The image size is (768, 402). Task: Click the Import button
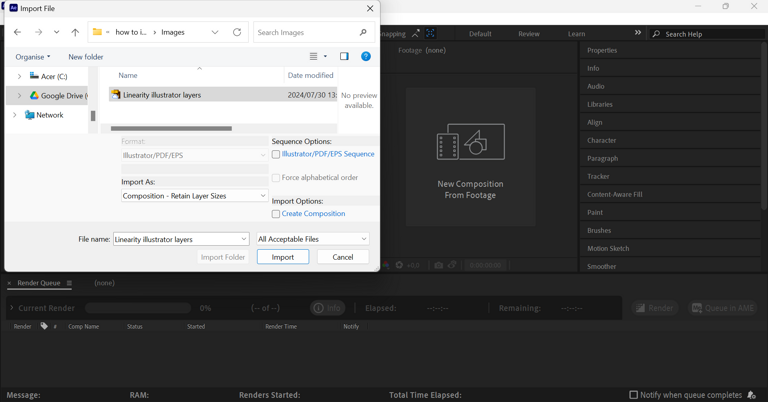(283, 257)
